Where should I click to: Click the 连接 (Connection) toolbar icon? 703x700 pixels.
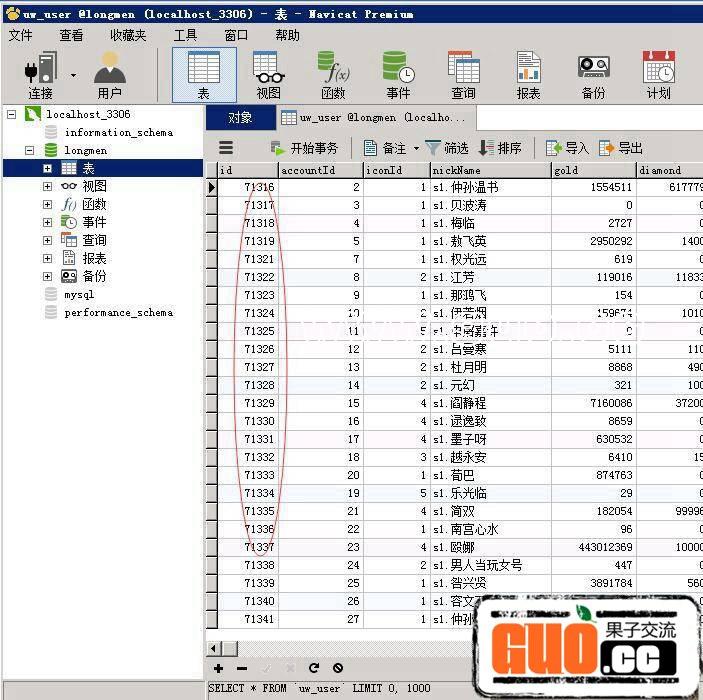pyautogui.click(x=40, y=74)
